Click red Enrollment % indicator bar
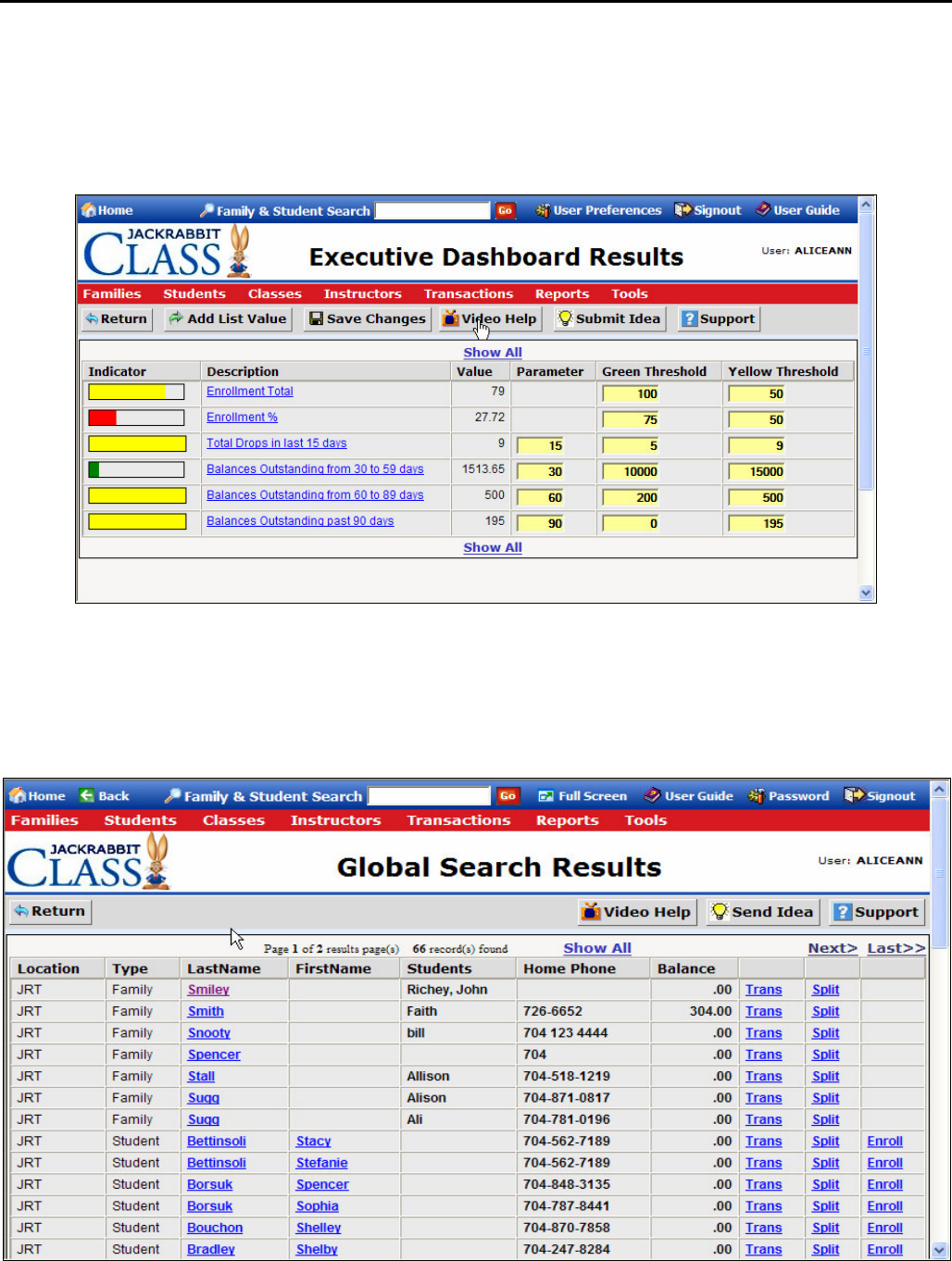 point(136,418)
